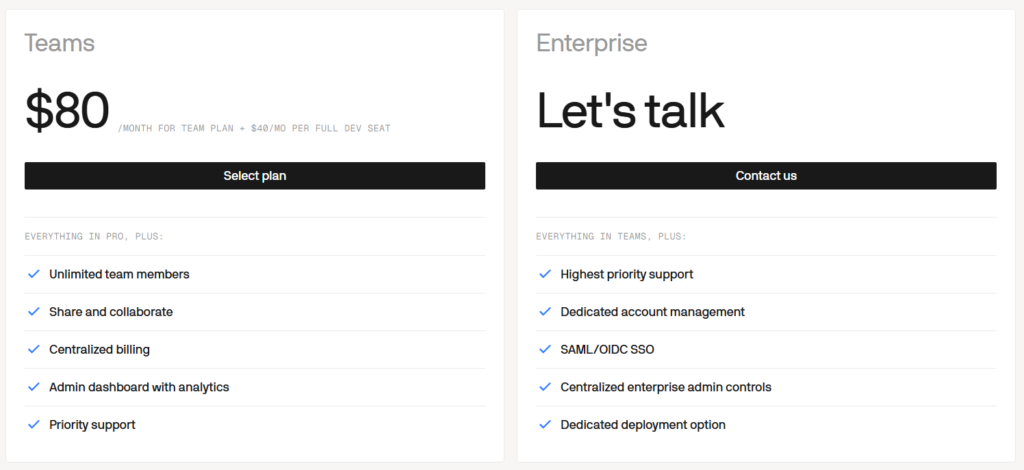
Task: Click the checkmark next to Share and collaborate
Action: (34, 312)
